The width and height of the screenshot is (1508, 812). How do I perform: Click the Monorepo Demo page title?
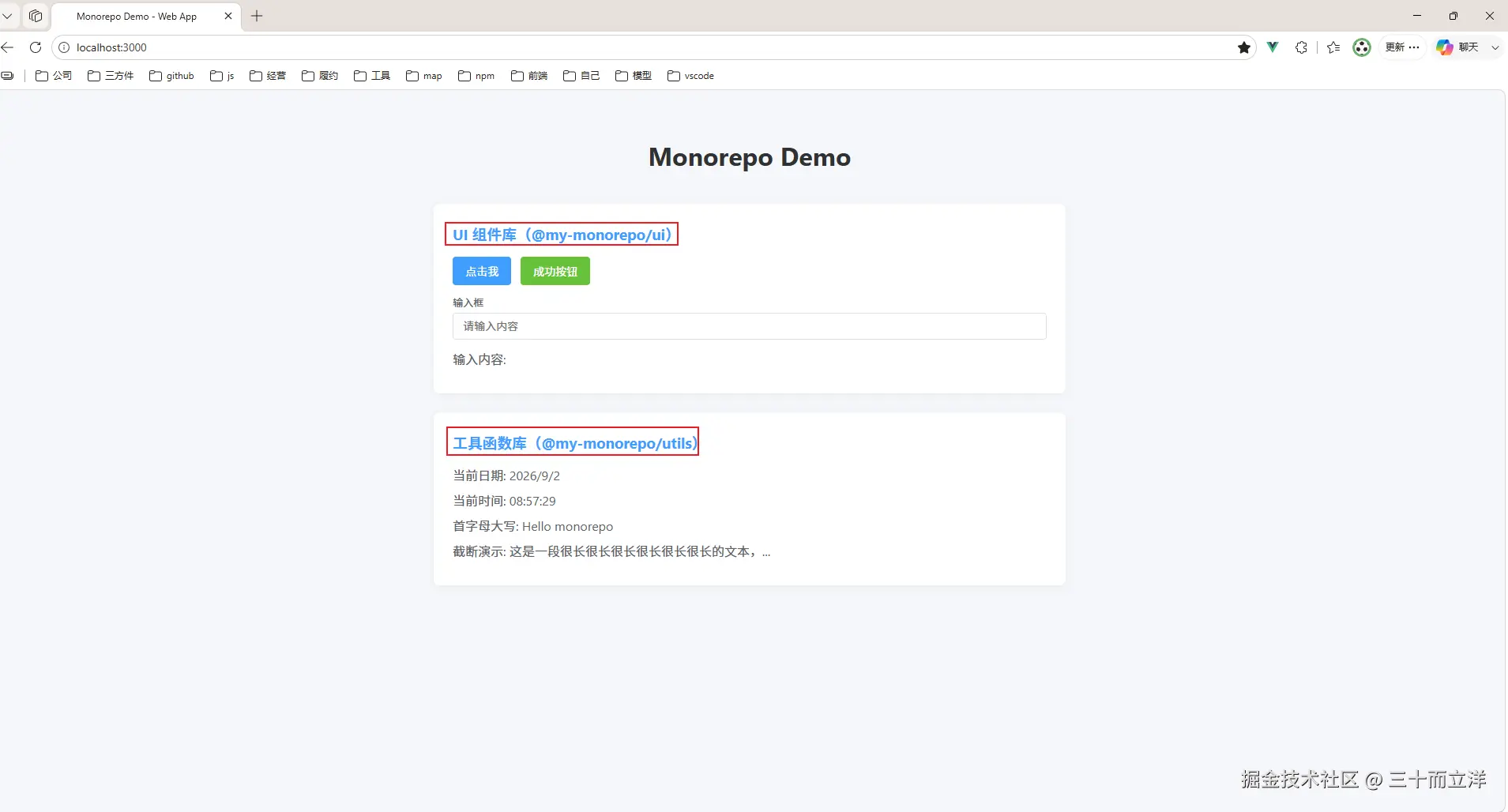pos(750,157)
